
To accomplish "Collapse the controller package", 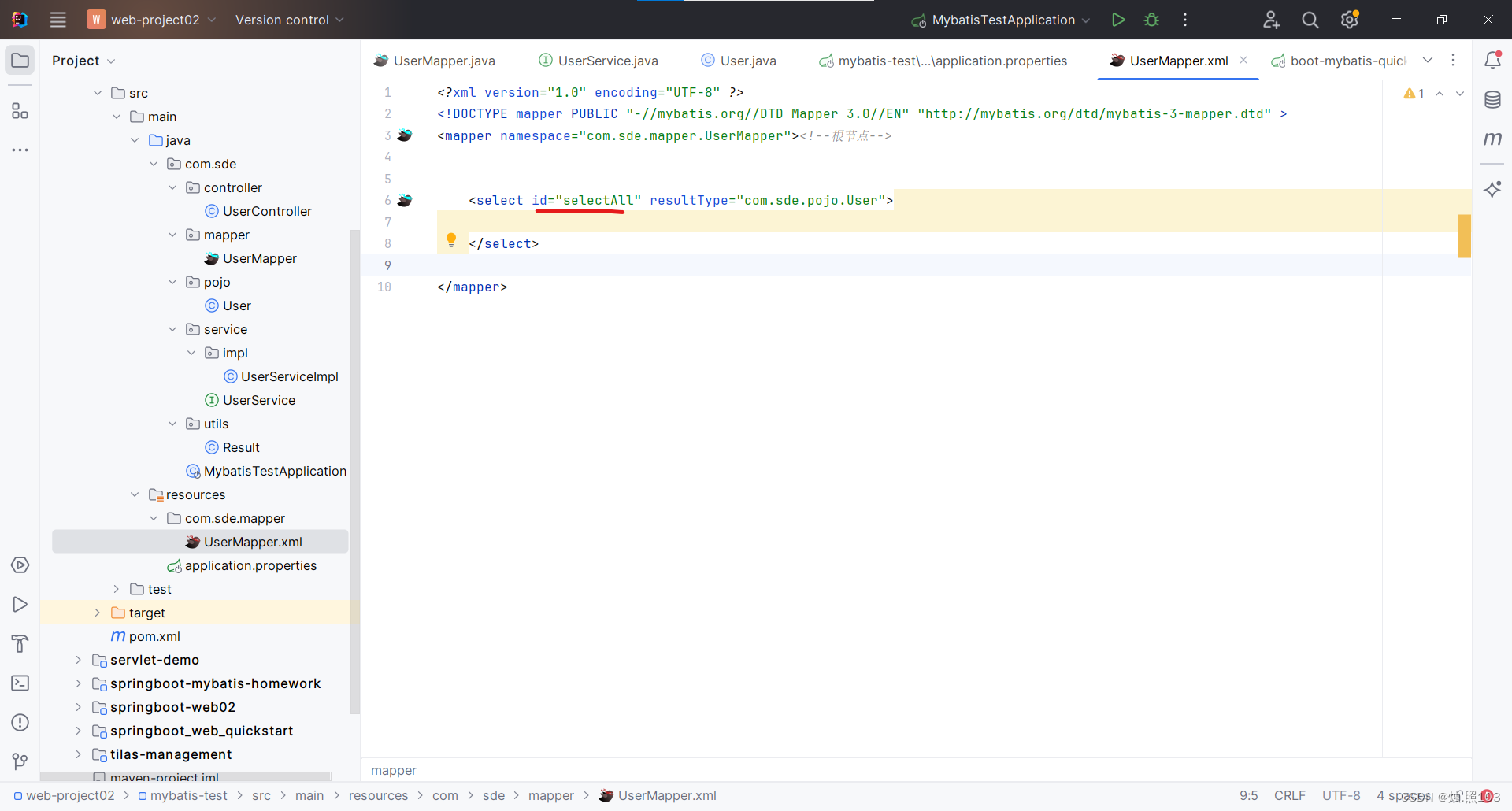I will click(172, 187).
